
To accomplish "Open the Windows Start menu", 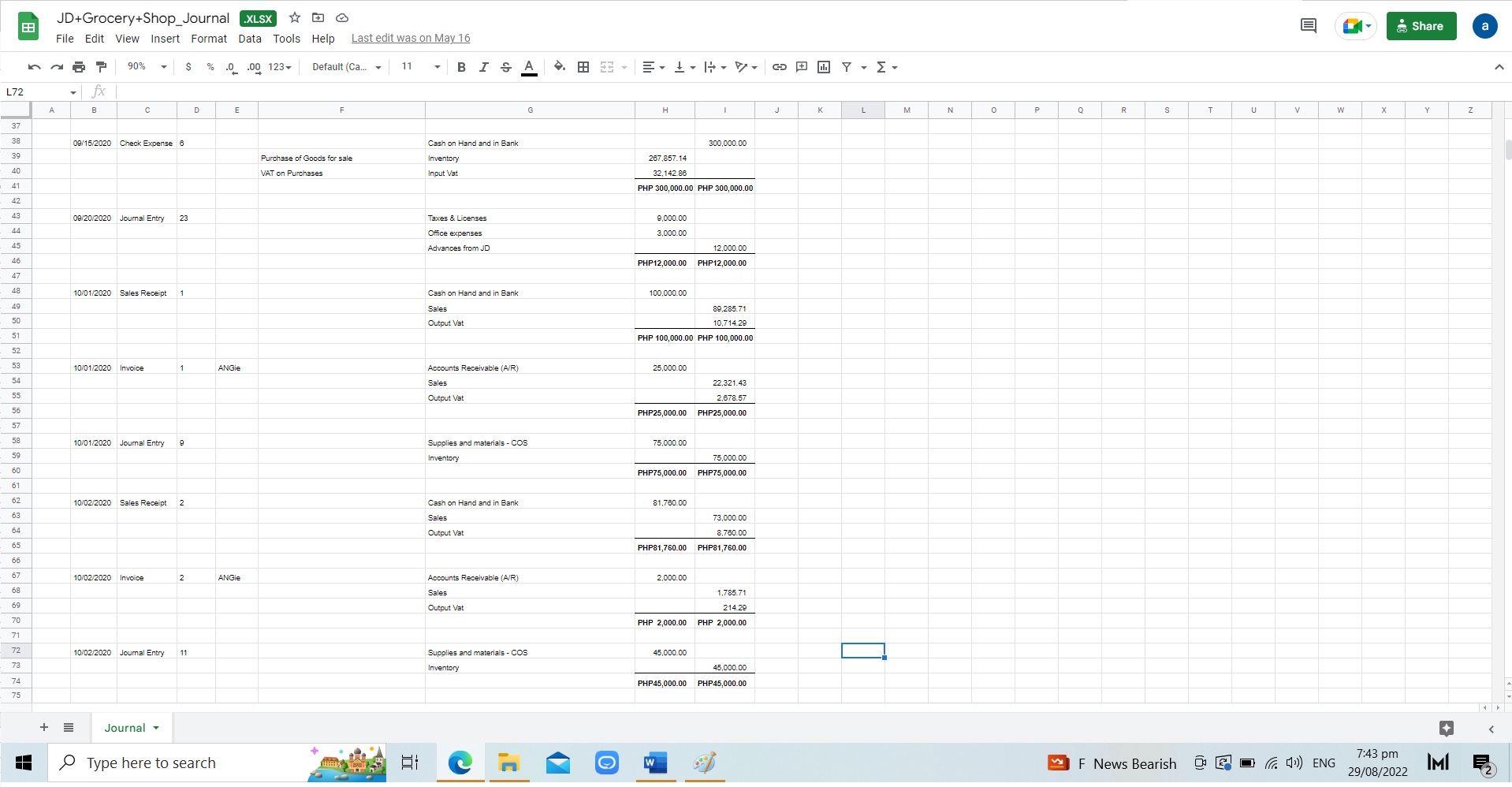I will 24,763.
